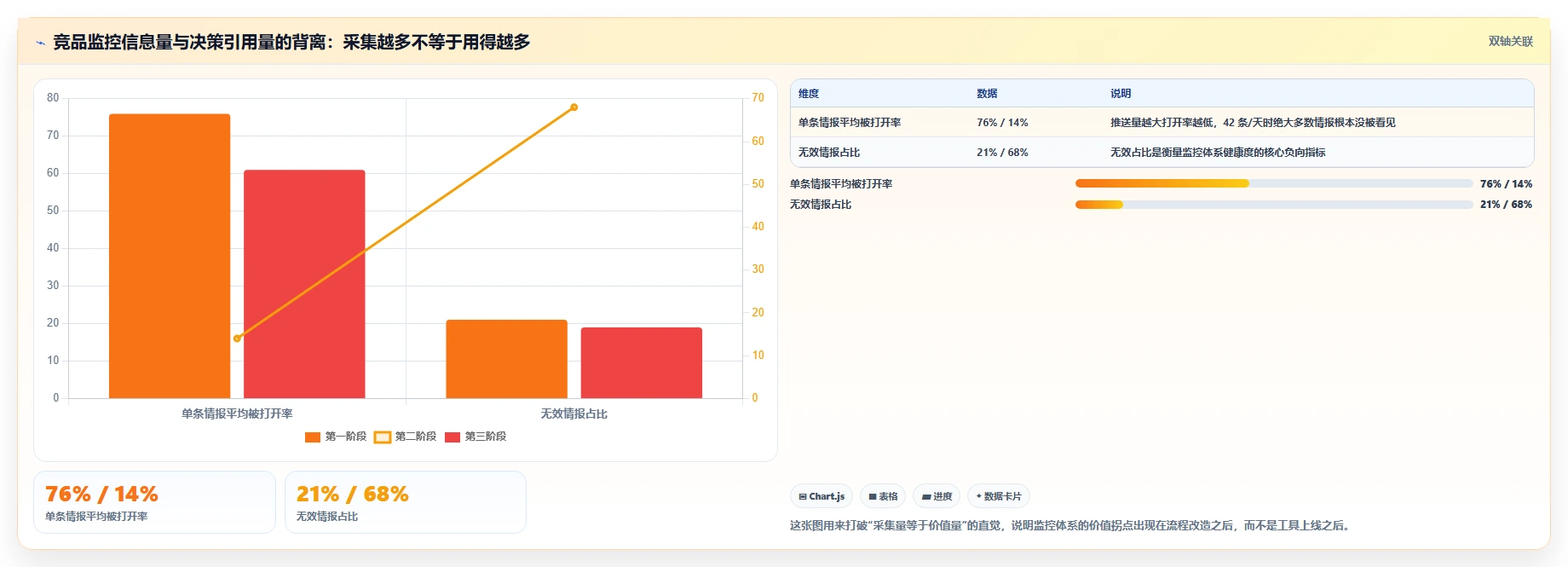Click the Chart.js tag
Image resolution: width=1568 pixels, height=567 pixels.
(x=821, y=496)
